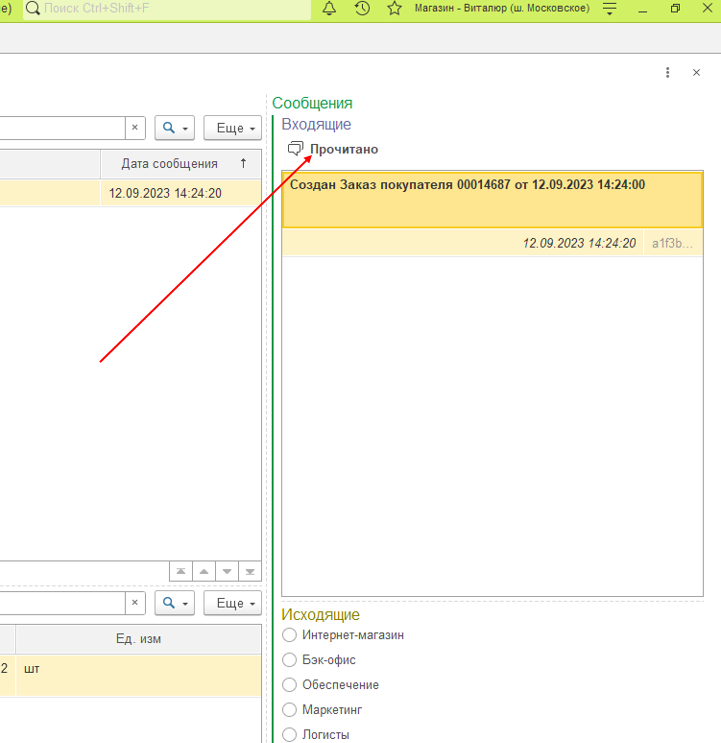
Task: Select the Интернет-магазин radio button
Action: 290,635
